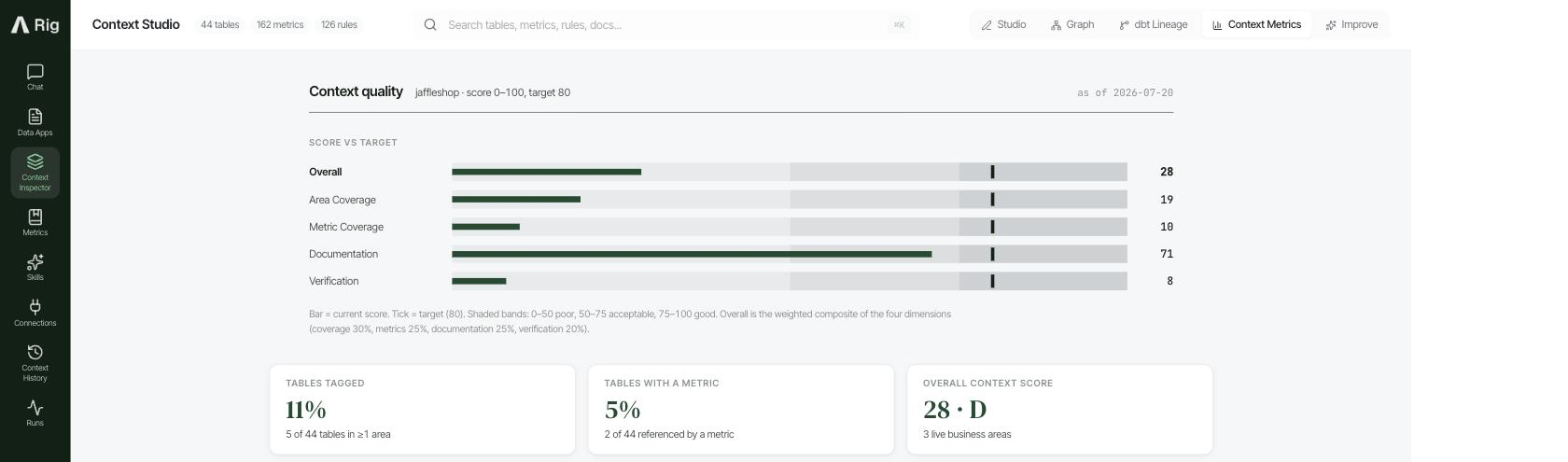Click the 44 tables count link

coord(219,25)
